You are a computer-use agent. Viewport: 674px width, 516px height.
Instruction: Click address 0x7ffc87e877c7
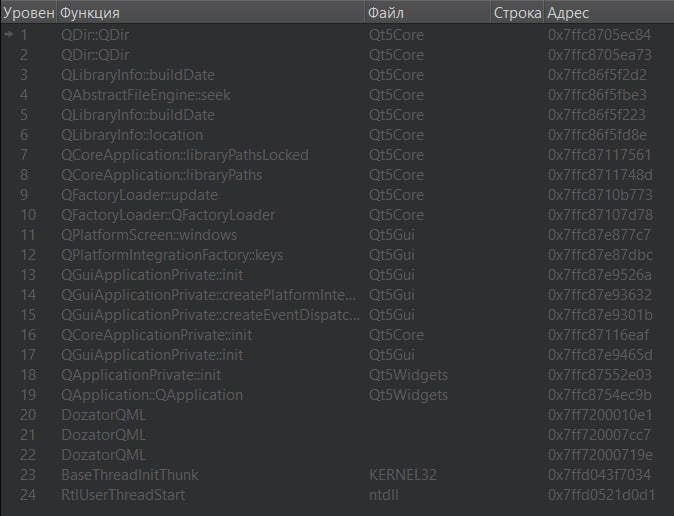(599, 235)
